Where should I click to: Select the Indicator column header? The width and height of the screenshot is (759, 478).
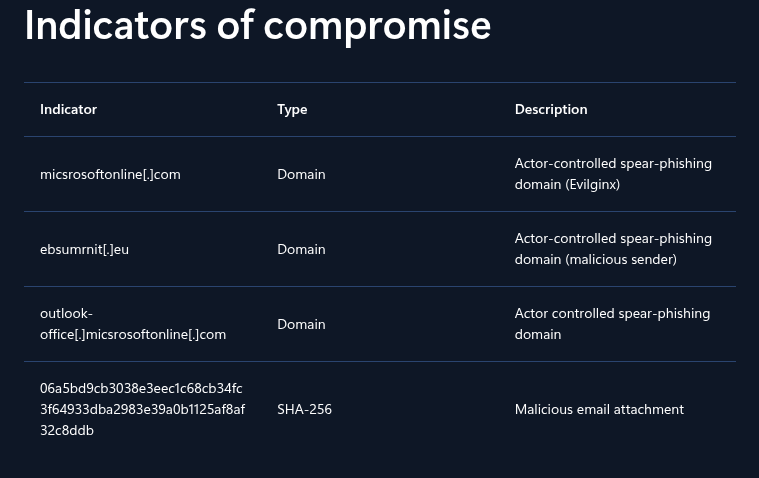coord(68,109)
